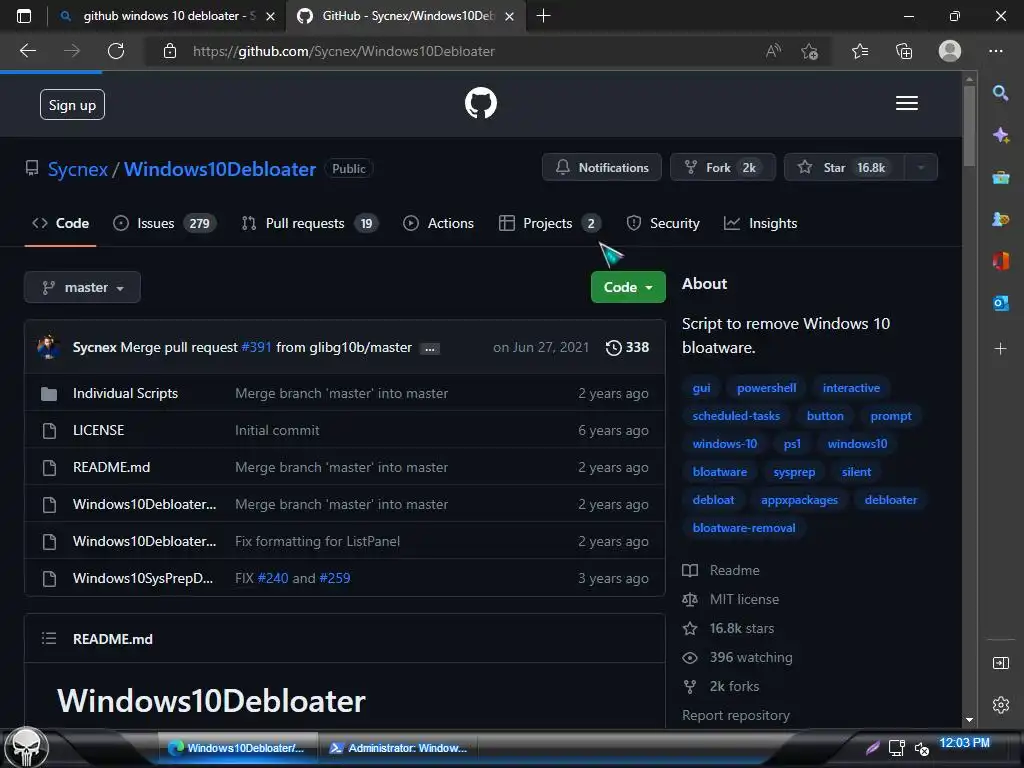
Task: Open the tab actions menu icon
Action: (x=24, y=16)
